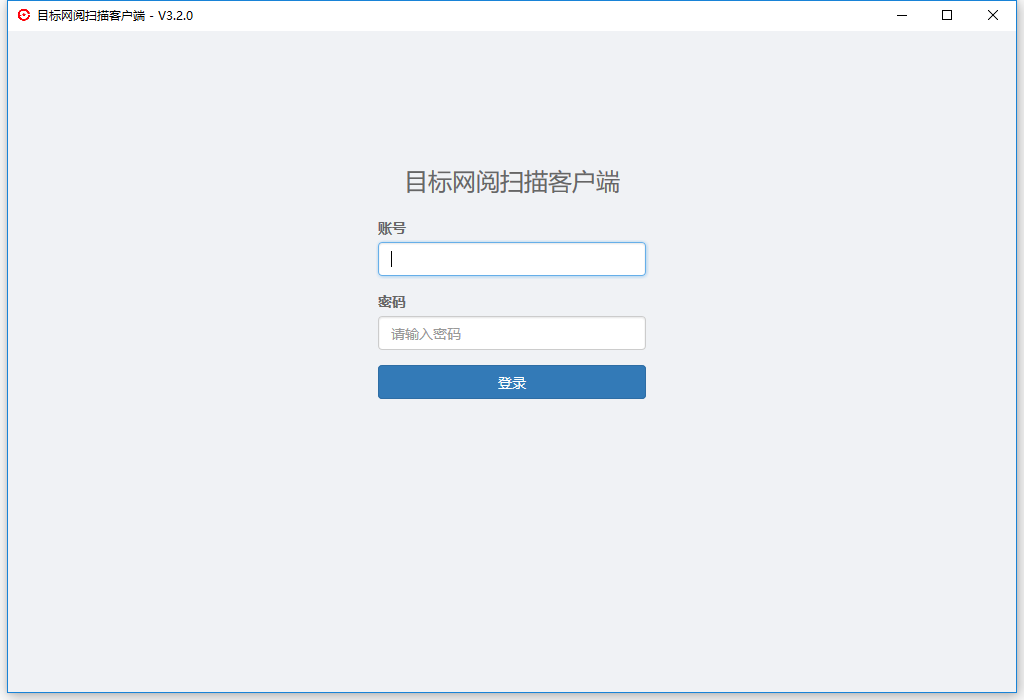This screenshot has height=700, width=1024.
Task: Click the red app icon in title bar
Action: click(x=24, y=15)
